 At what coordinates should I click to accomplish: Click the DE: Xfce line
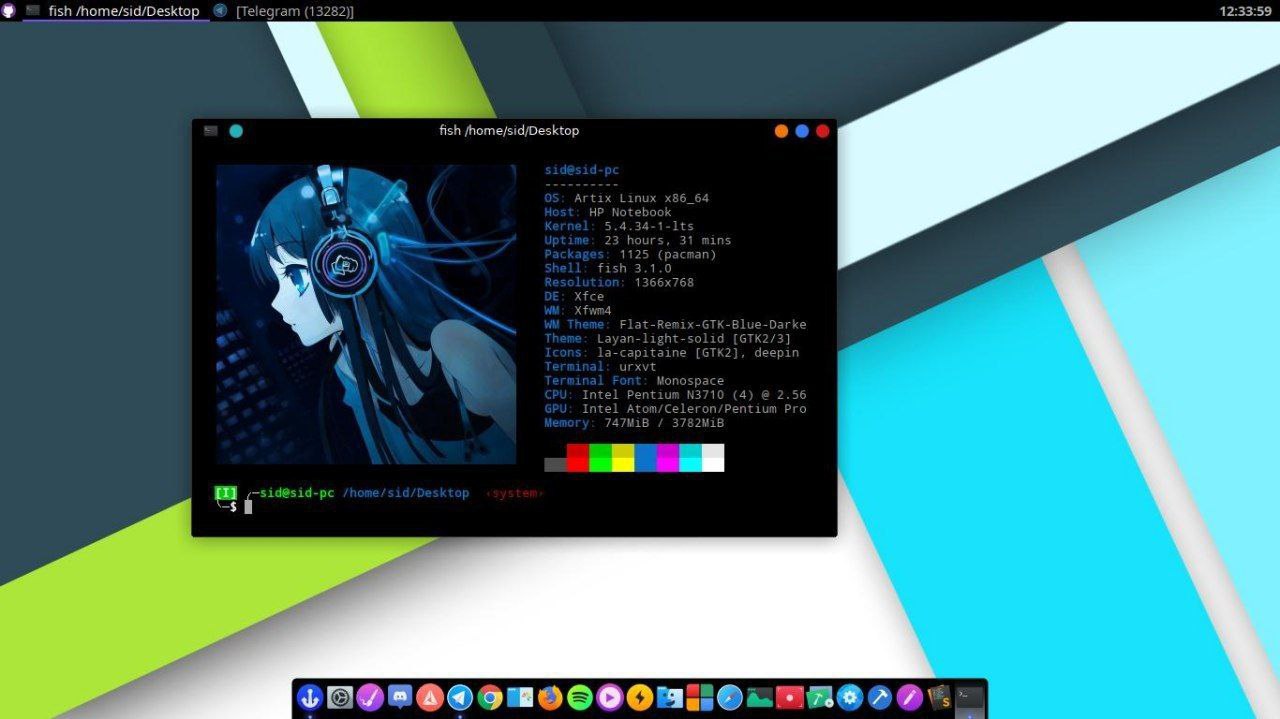point(574,296)
